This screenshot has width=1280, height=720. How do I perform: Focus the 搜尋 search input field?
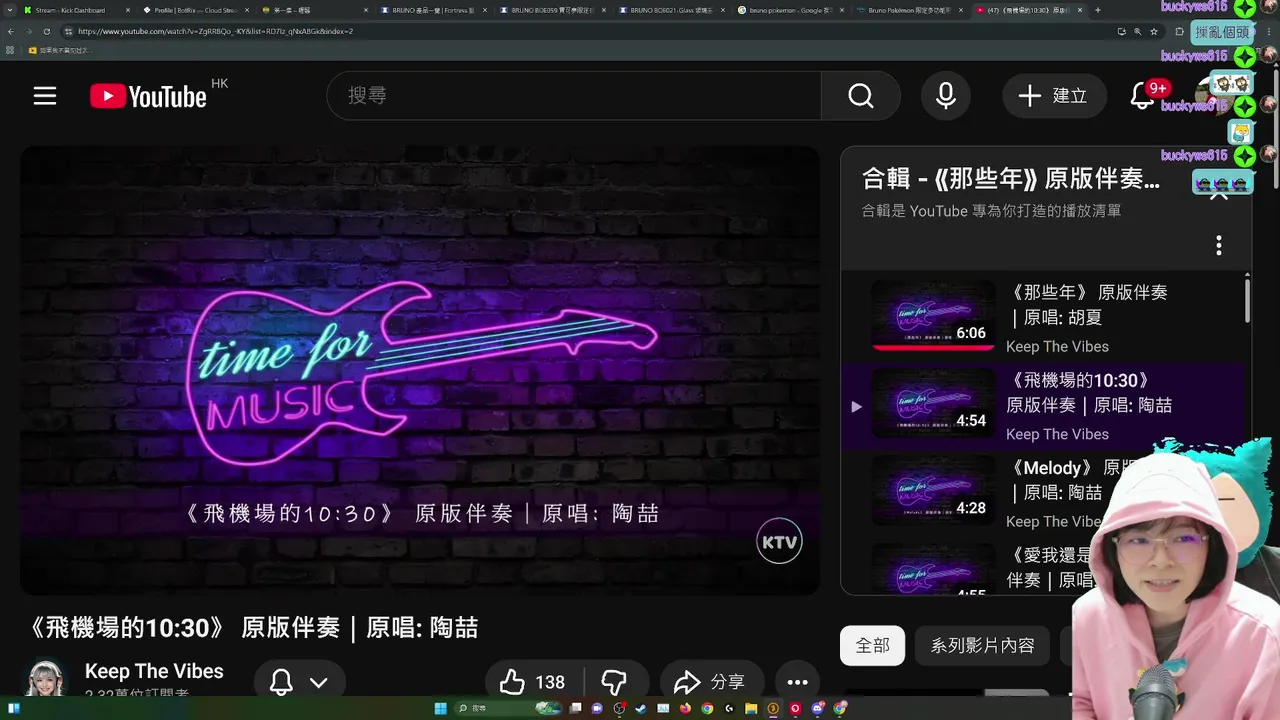tap(574, 96)
